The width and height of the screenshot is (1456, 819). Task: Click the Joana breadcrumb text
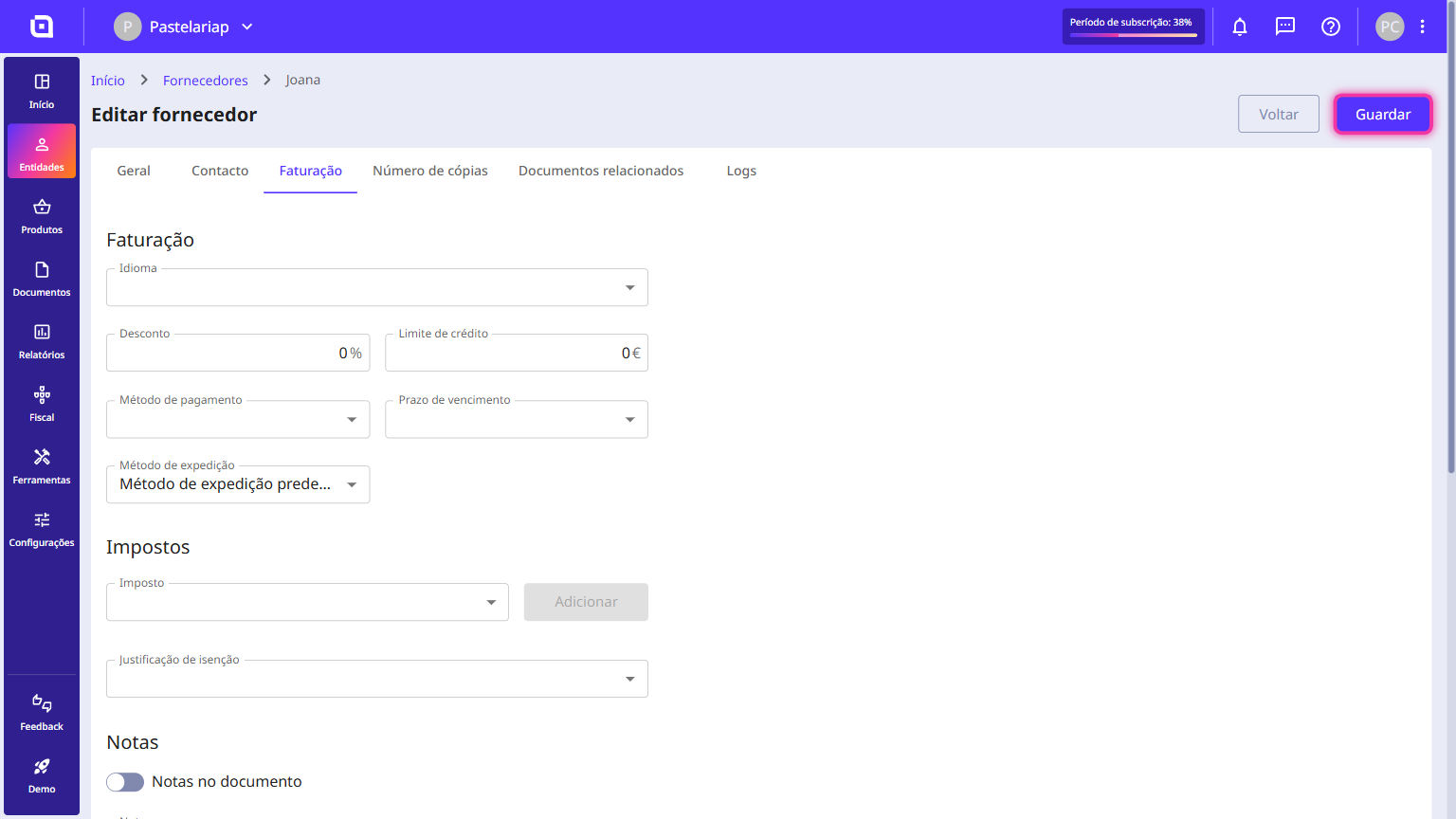pos(303,81)
